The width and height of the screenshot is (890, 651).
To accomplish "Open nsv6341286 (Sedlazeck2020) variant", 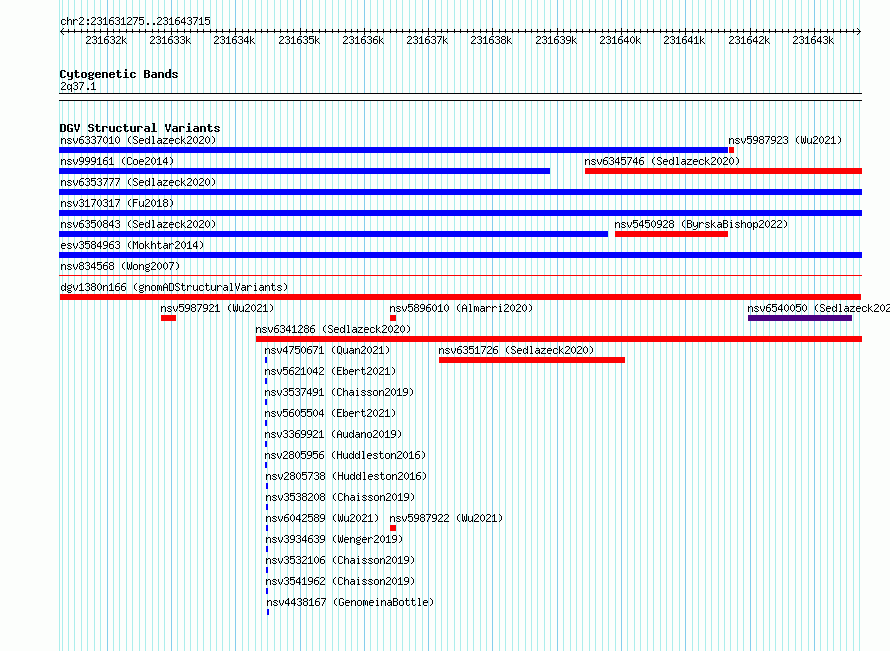I will (333, 329).
